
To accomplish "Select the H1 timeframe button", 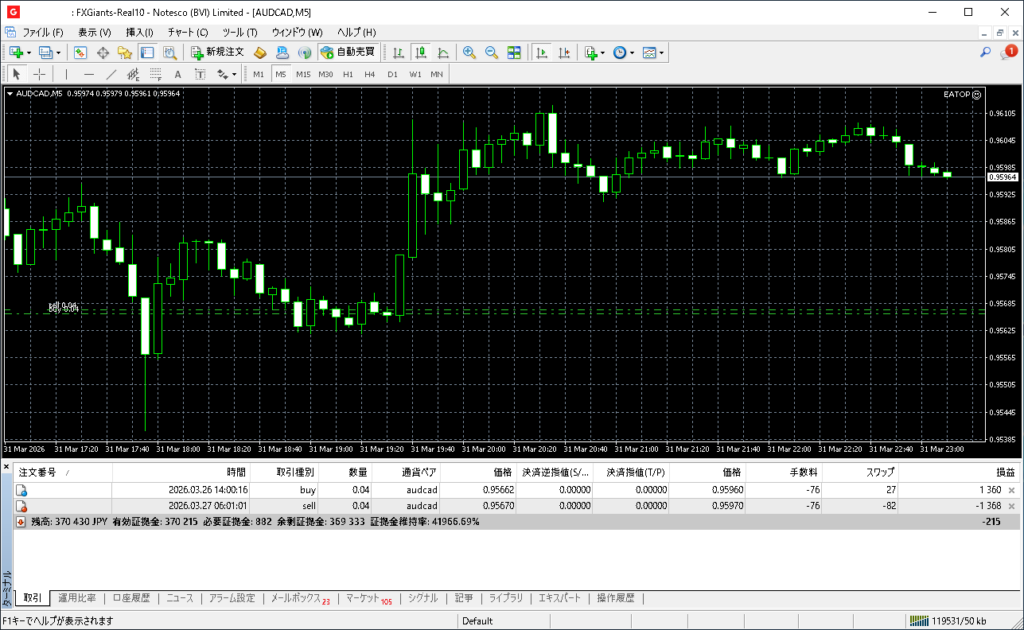I will click(348, 74).
